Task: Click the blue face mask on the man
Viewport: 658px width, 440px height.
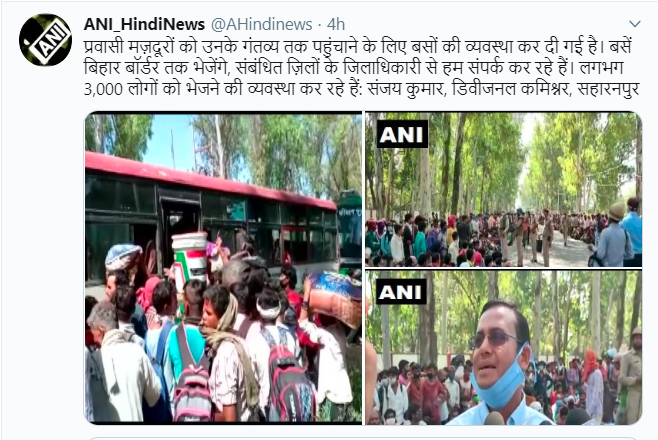Action: pos(499,380)
